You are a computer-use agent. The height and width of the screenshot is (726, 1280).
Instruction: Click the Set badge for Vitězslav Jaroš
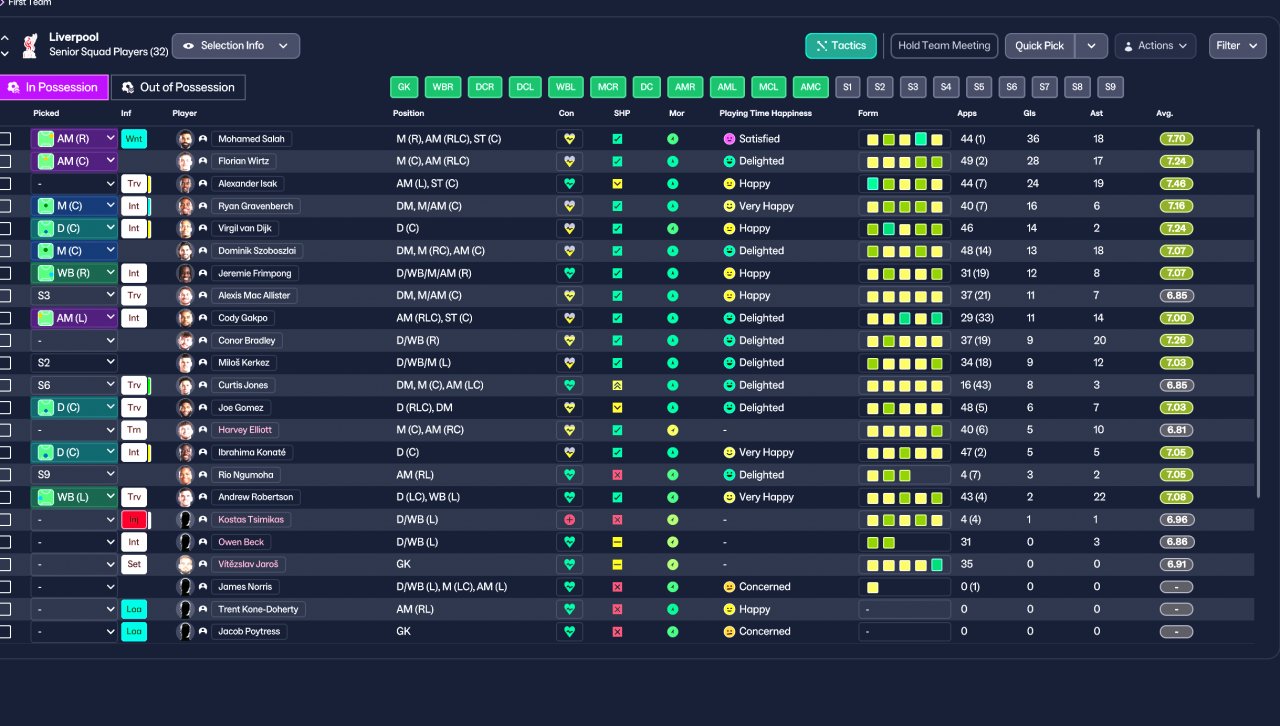134,564
